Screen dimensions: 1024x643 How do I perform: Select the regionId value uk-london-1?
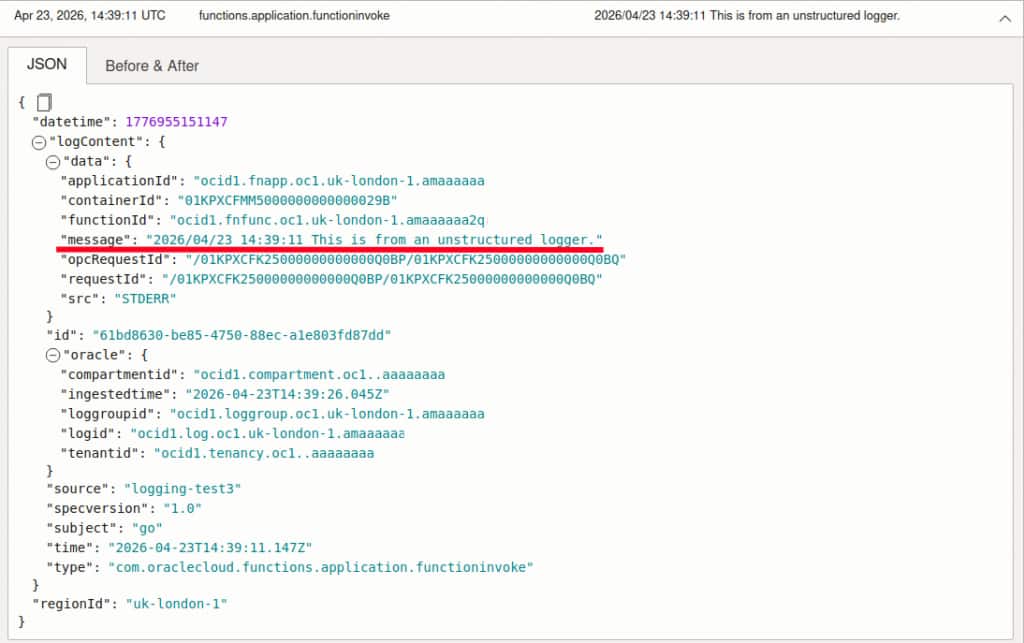pyautogui.click(x=176, y=604)
